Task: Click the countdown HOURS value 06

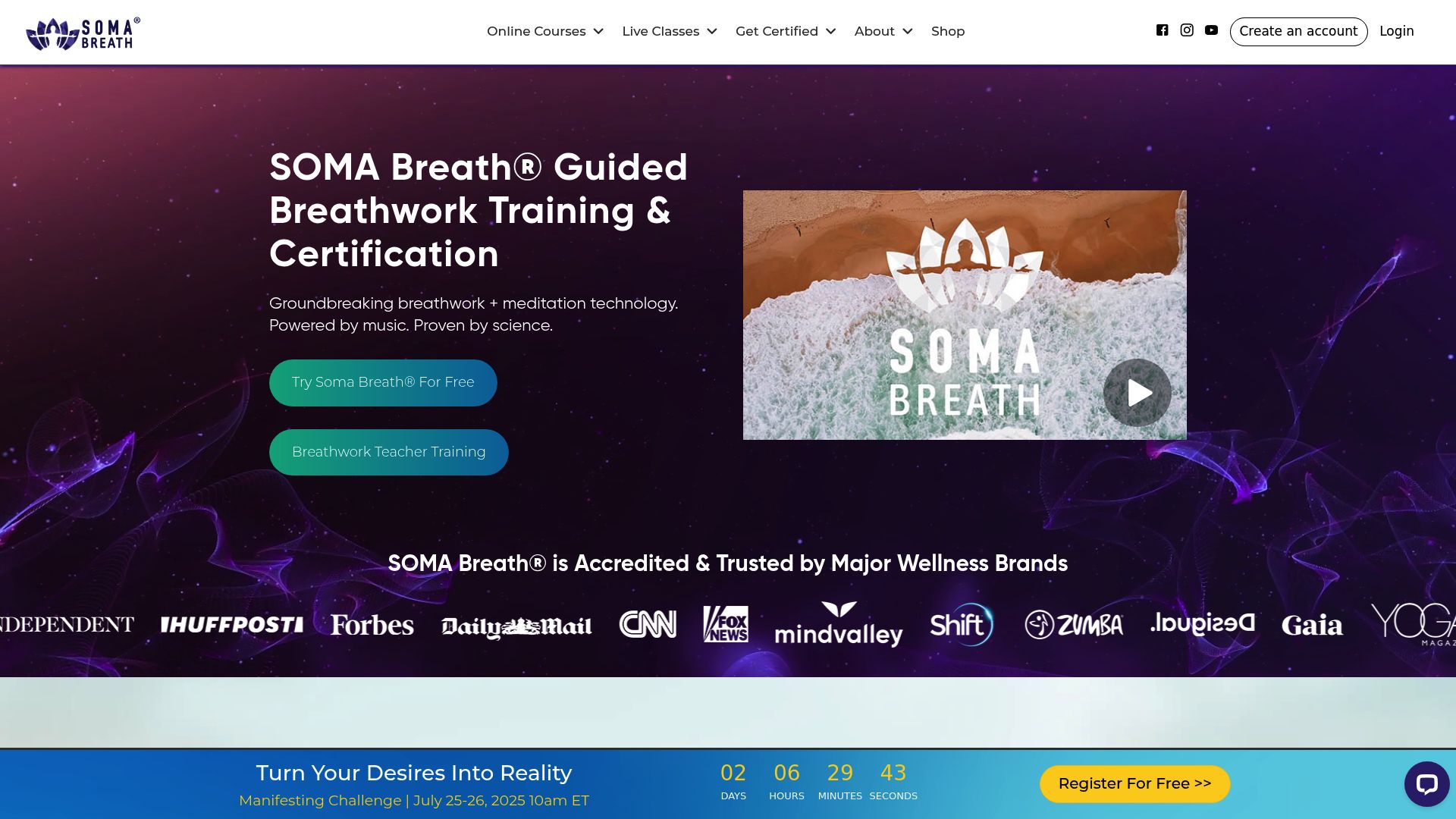Action: [786, 773]
